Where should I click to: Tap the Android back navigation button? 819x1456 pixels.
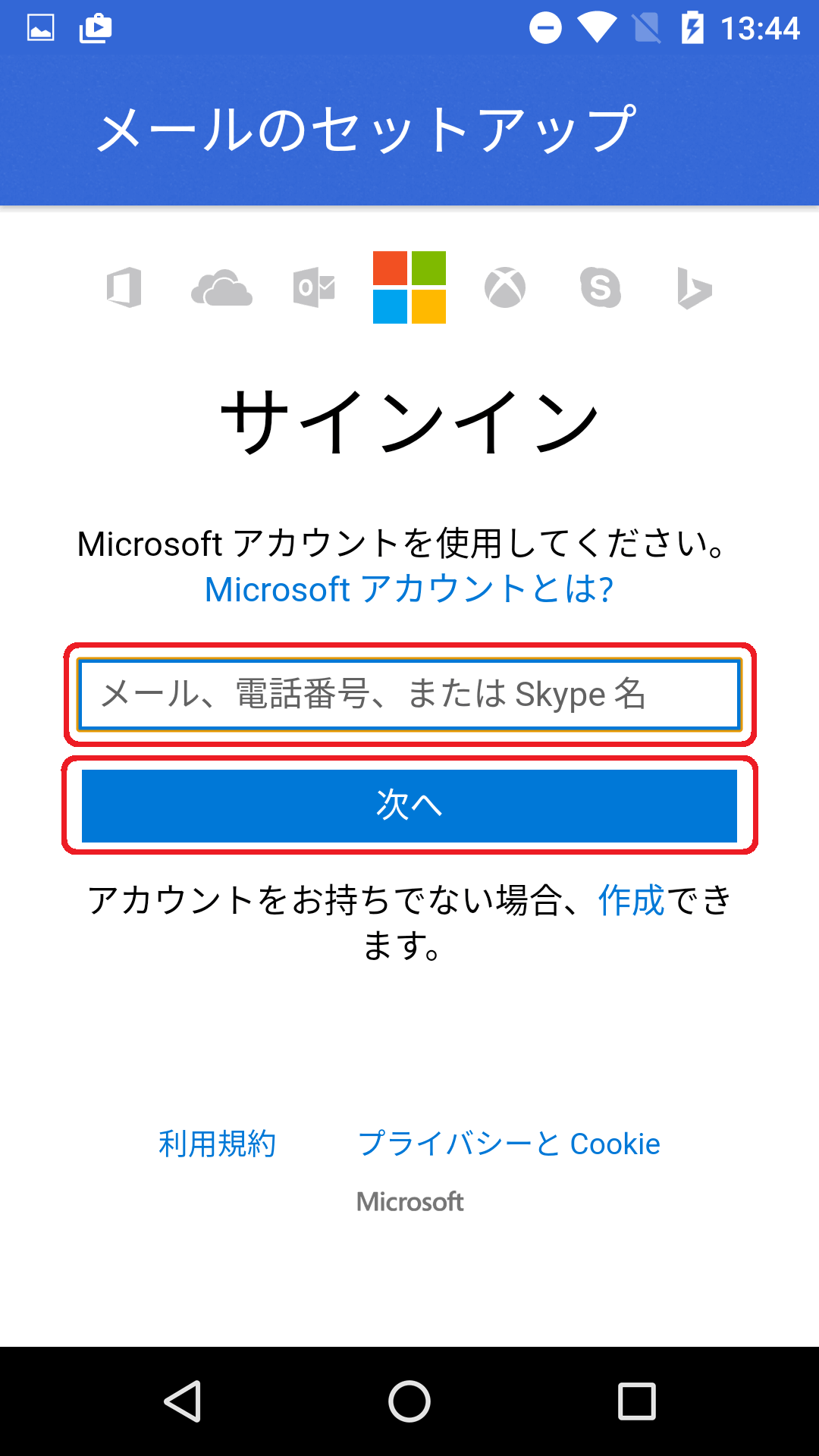click(183, 1401)
